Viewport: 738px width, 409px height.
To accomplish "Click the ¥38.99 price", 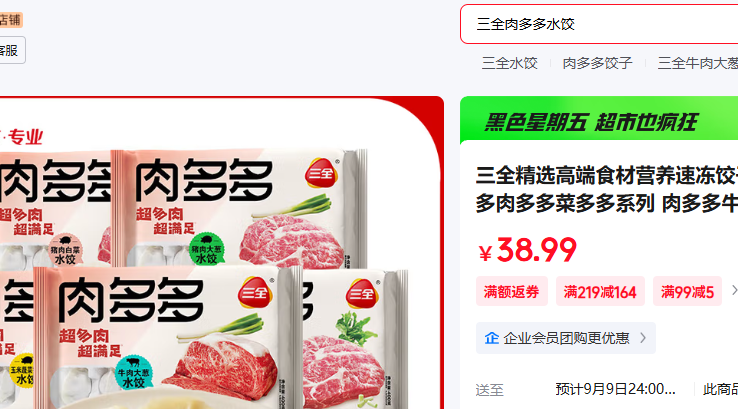I will click(x=528, y=250).
